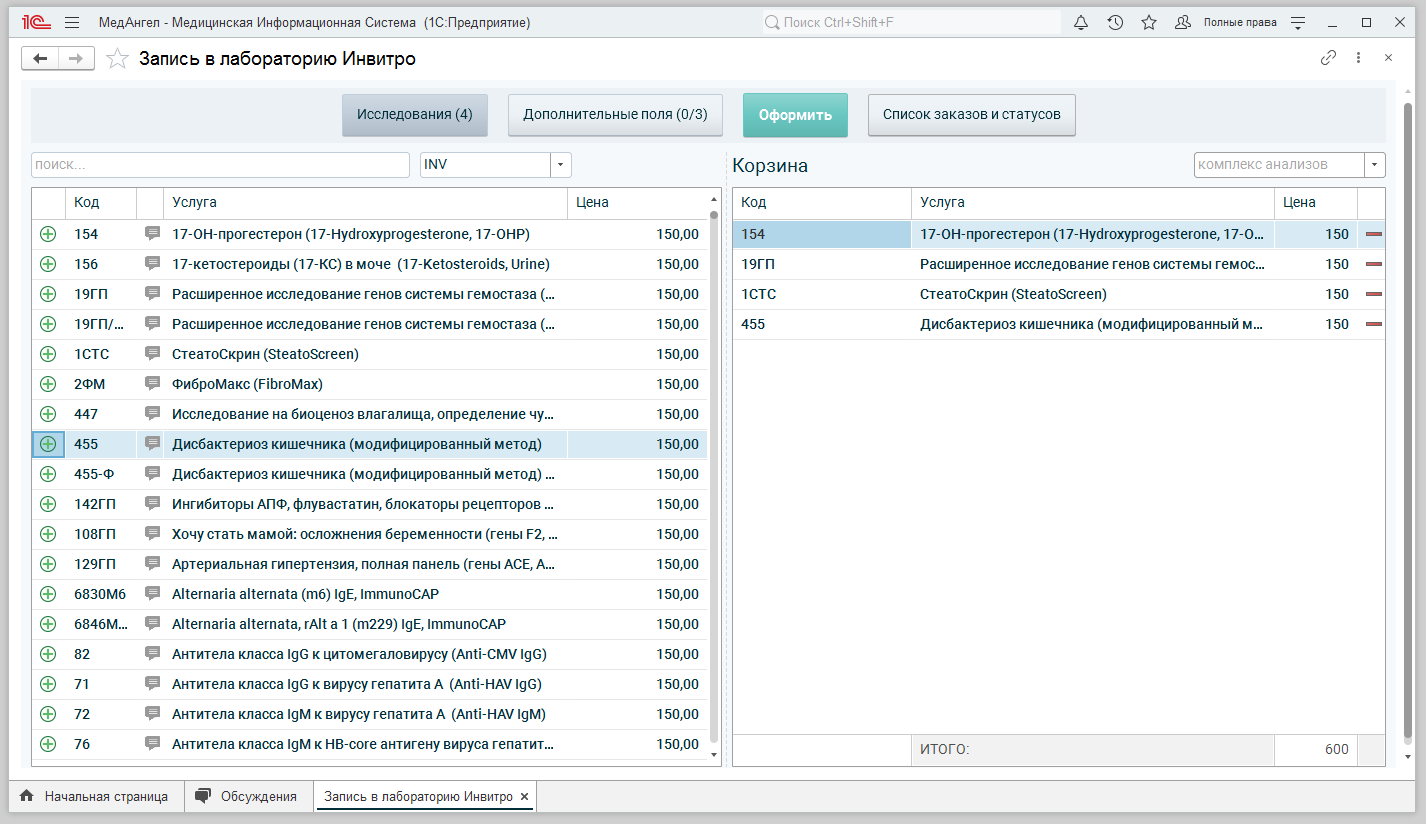1426x824 pixels.
Task: Open comment icon for service 72
Action: 152,714
